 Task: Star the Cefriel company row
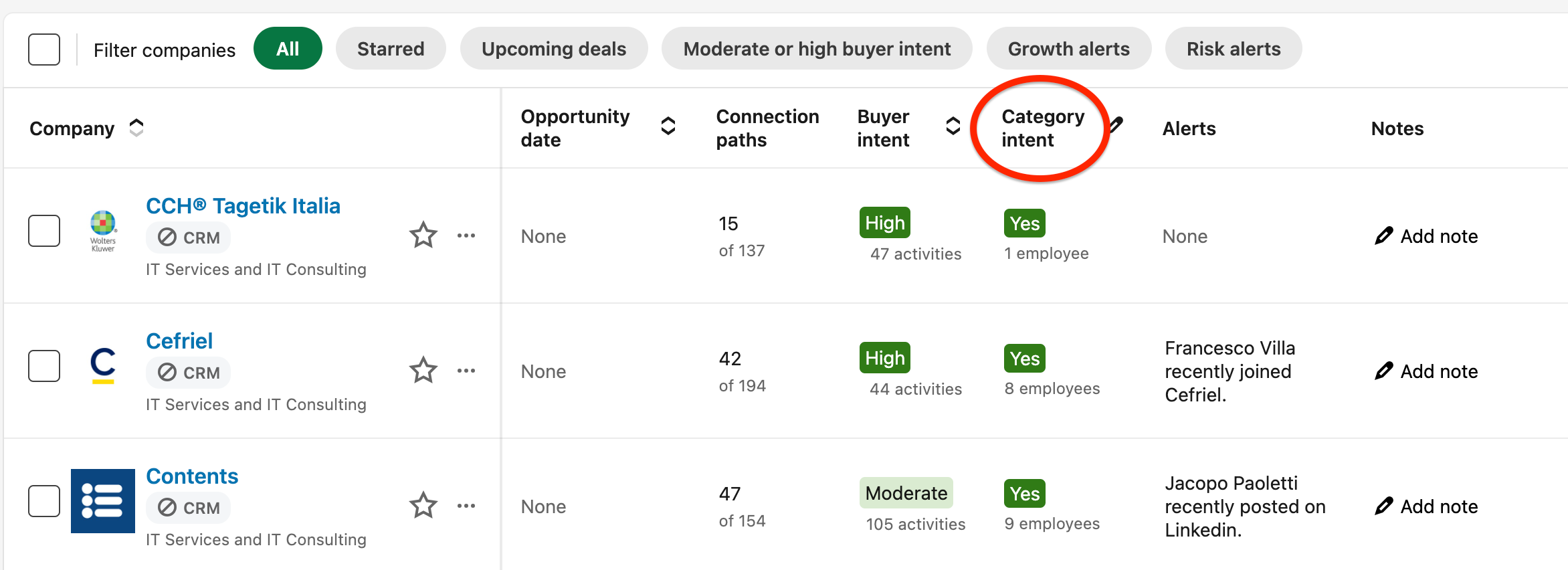point(423,370)
